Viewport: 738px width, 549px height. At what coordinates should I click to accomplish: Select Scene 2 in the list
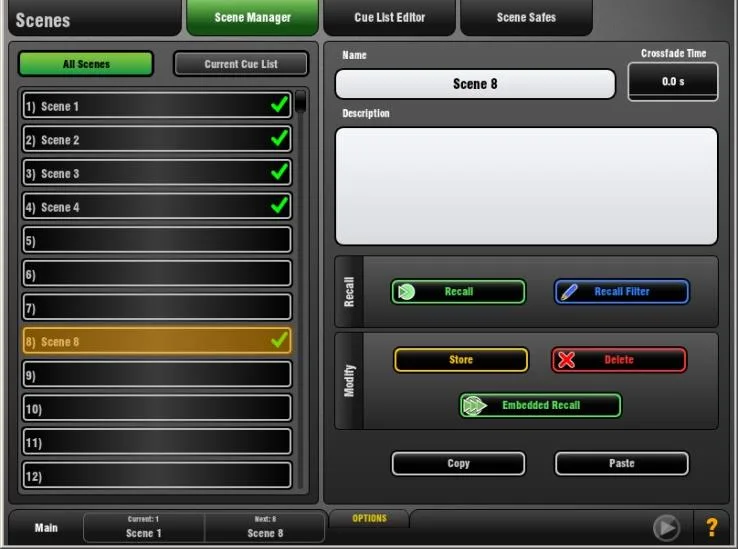157,139
